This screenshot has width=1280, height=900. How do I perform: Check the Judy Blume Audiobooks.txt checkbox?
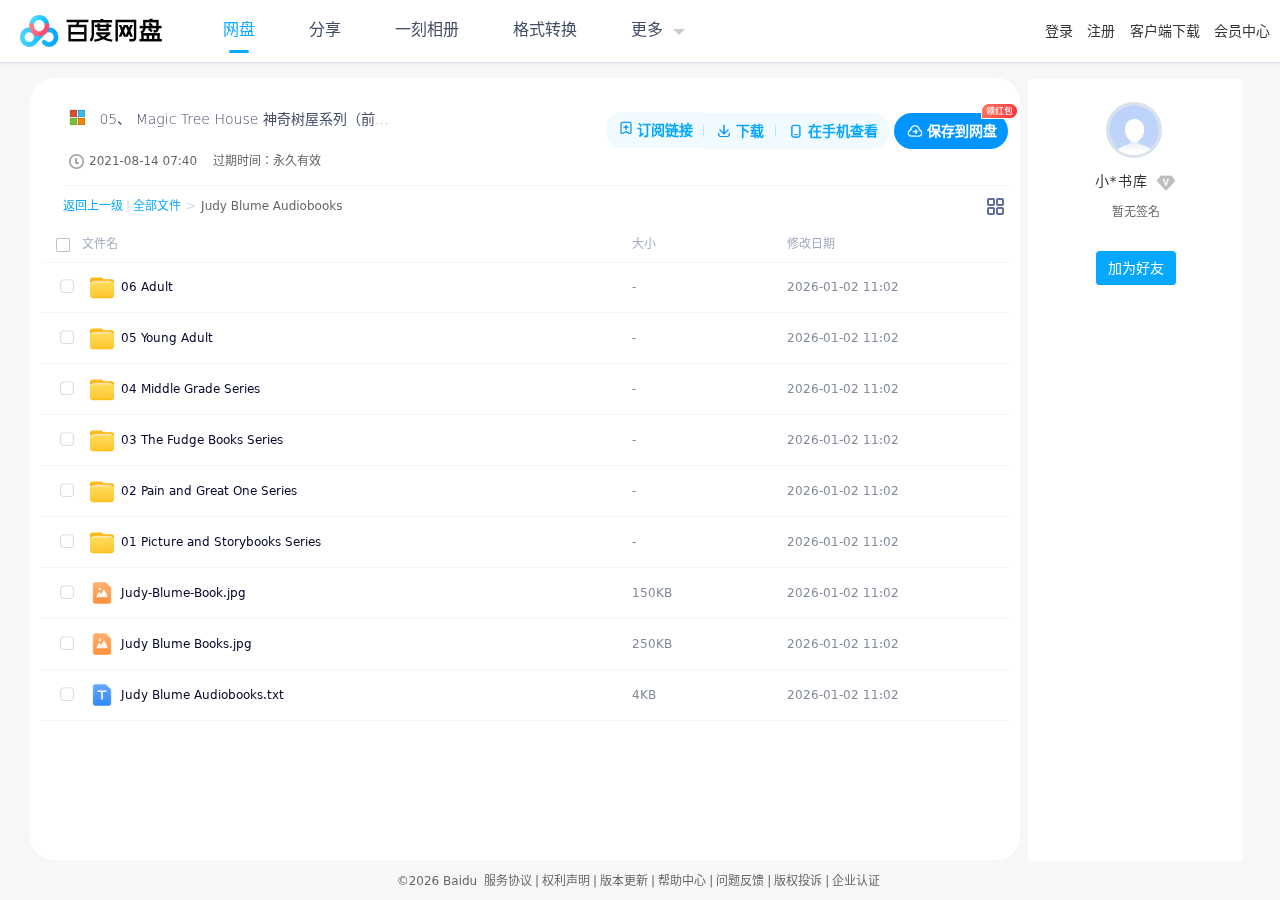[x=67, y=694]
